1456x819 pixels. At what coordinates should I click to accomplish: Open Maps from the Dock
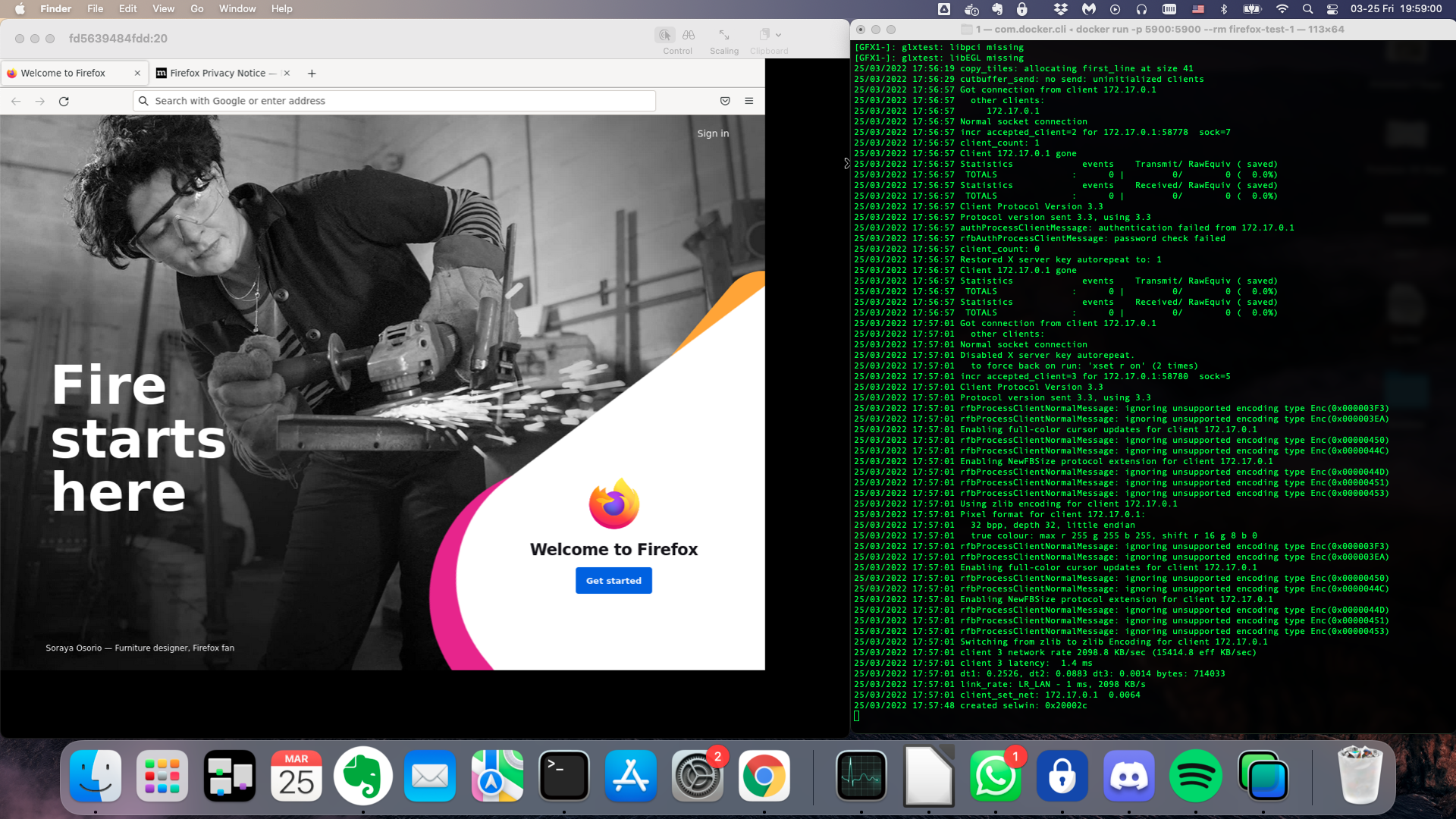[497, 776]
